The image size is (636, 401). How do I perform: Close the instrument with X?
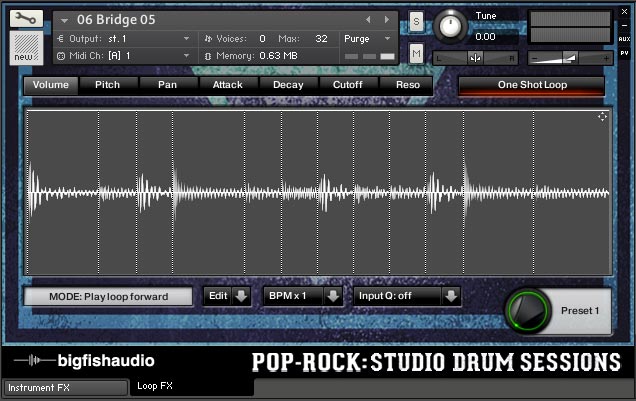(624, 12)
